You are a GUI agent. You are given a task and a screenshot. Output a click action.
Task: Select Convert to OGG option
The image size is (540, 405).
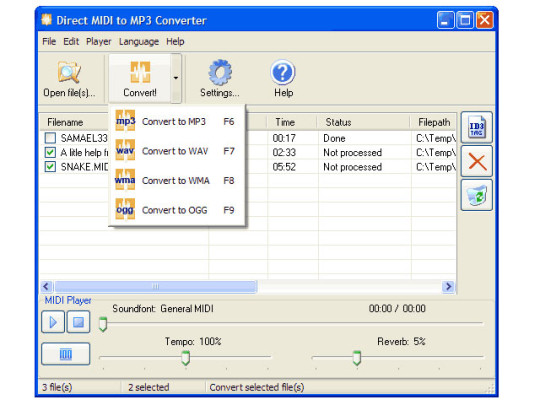coord(176,210)
